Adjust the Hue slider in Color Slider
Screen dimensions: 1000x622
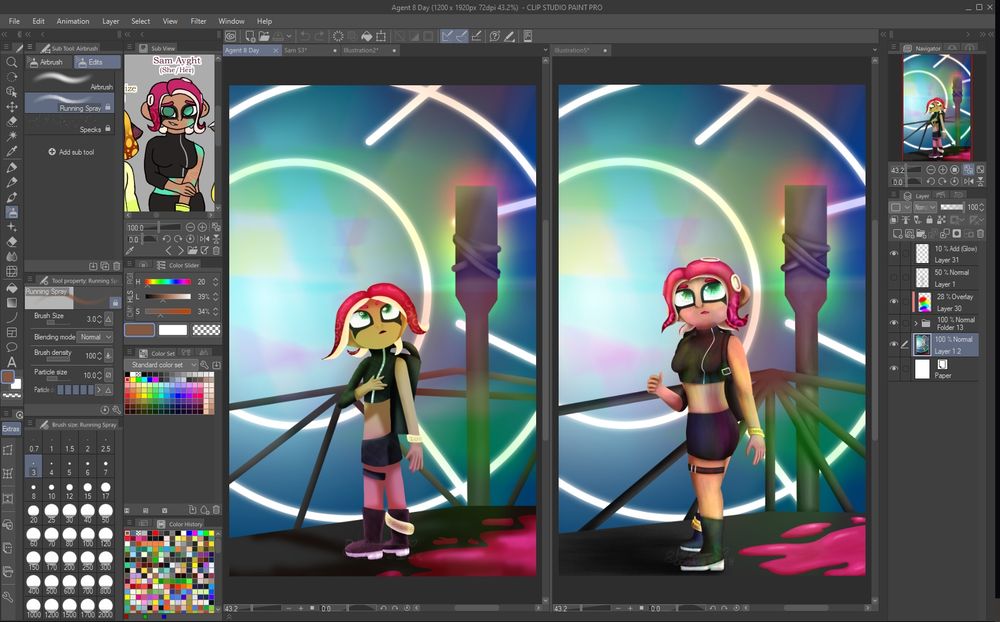click(x=168, y=282)
